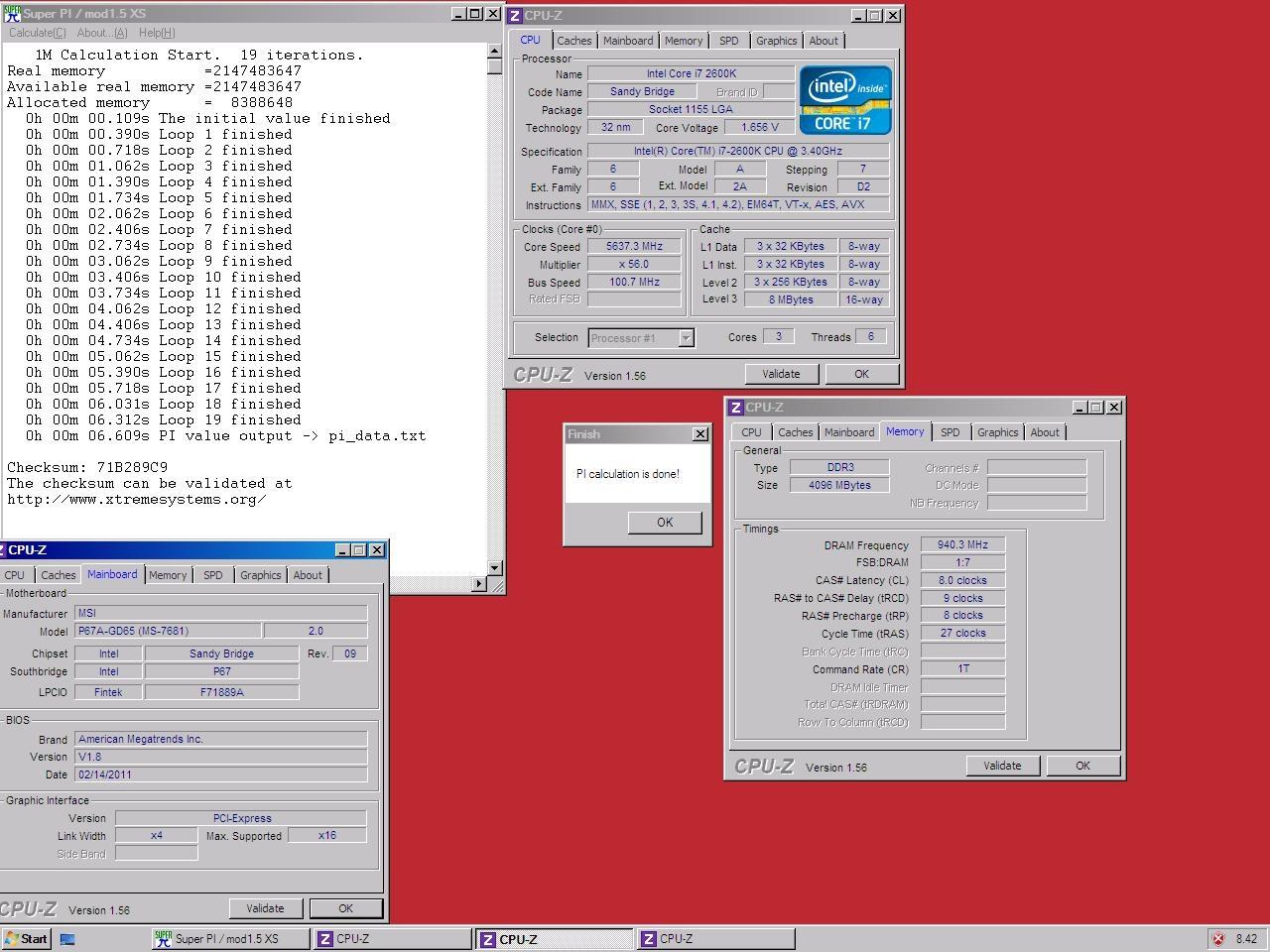1270x952 pixels.
Task: Open CPU tab in mainboard CPU-Z window
Action: click(x=14, y=575)
